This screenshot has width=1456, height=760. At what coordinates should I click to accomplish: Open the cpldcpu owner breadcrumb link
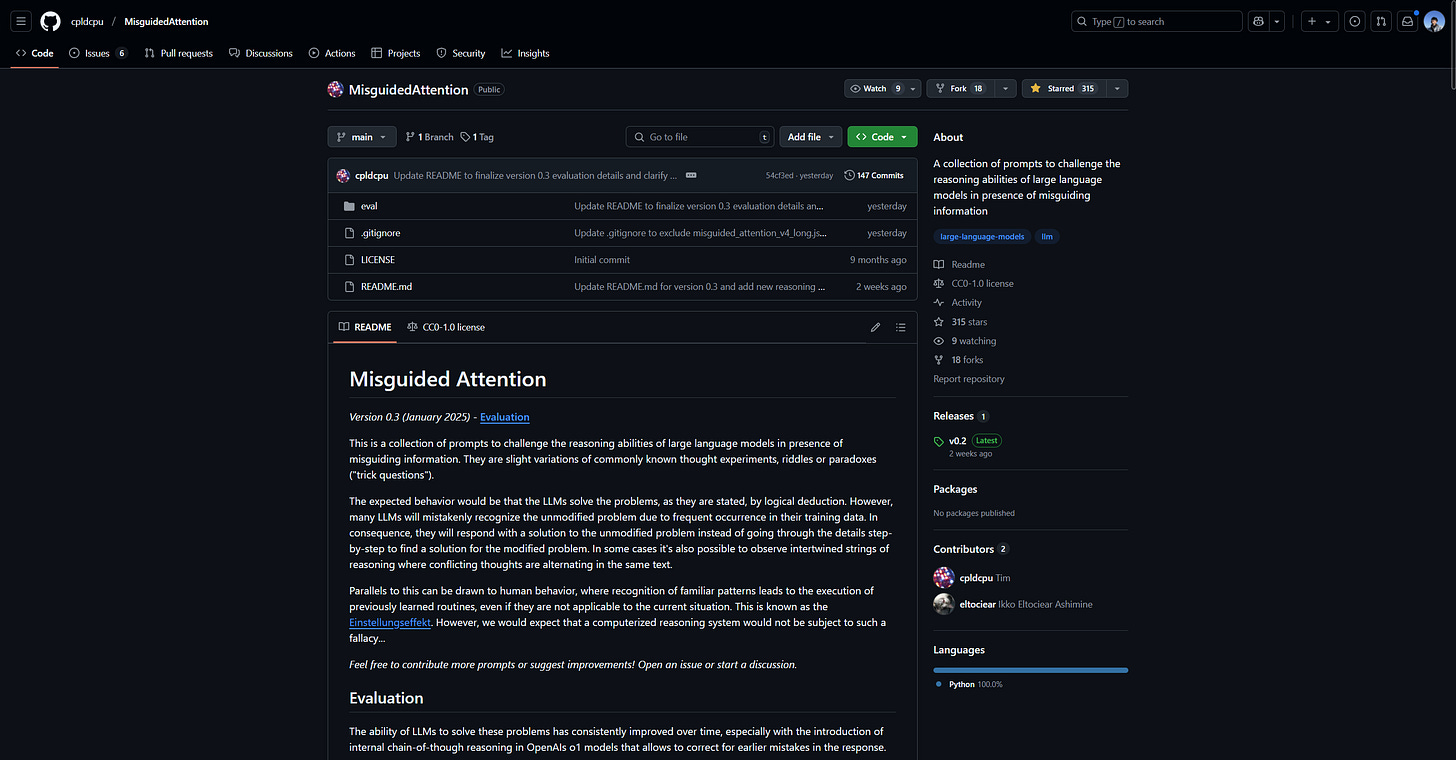pos(87,21)
